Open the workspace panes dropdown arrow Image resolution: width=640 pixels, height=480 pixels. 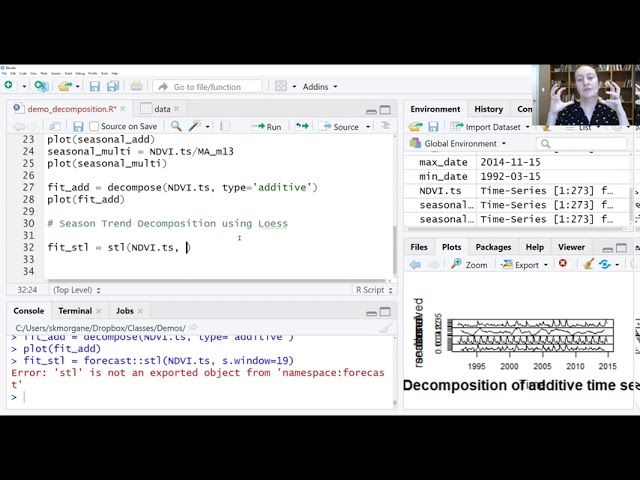(294, 87)
